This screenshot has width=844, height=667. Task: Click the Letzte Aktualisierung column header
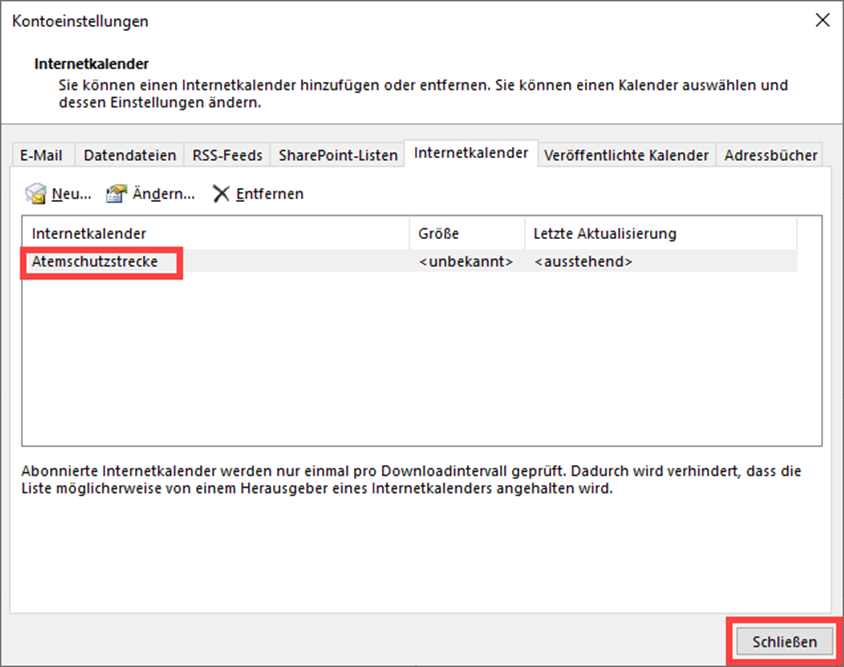(x=661, y=233)
